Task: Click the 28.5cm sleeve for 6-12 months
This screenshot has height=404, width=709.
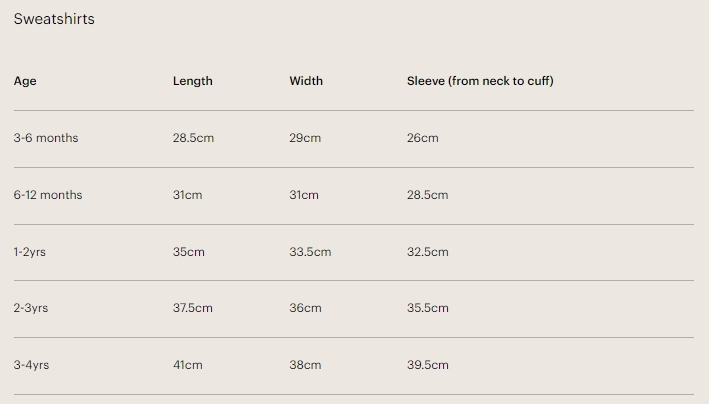Action: (427, 195)
